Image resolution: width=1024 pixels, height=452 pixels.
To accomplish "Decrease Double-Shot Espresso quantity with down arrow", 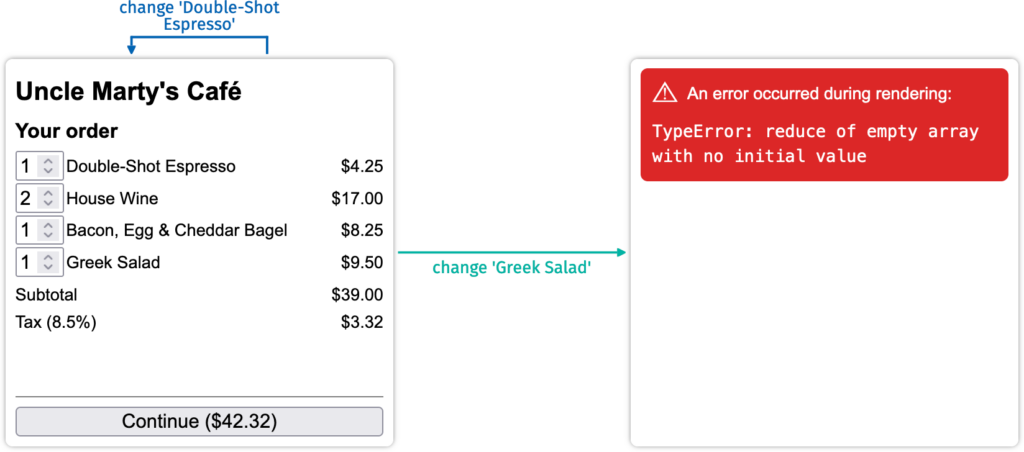I will (x=48, y=172).
